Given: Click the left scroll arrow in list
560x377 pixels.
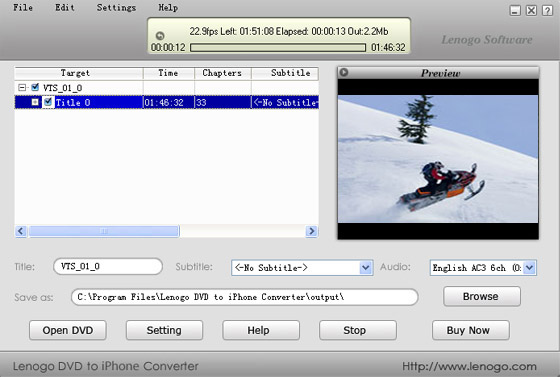Looking at the screenshot, I should 21,231.
